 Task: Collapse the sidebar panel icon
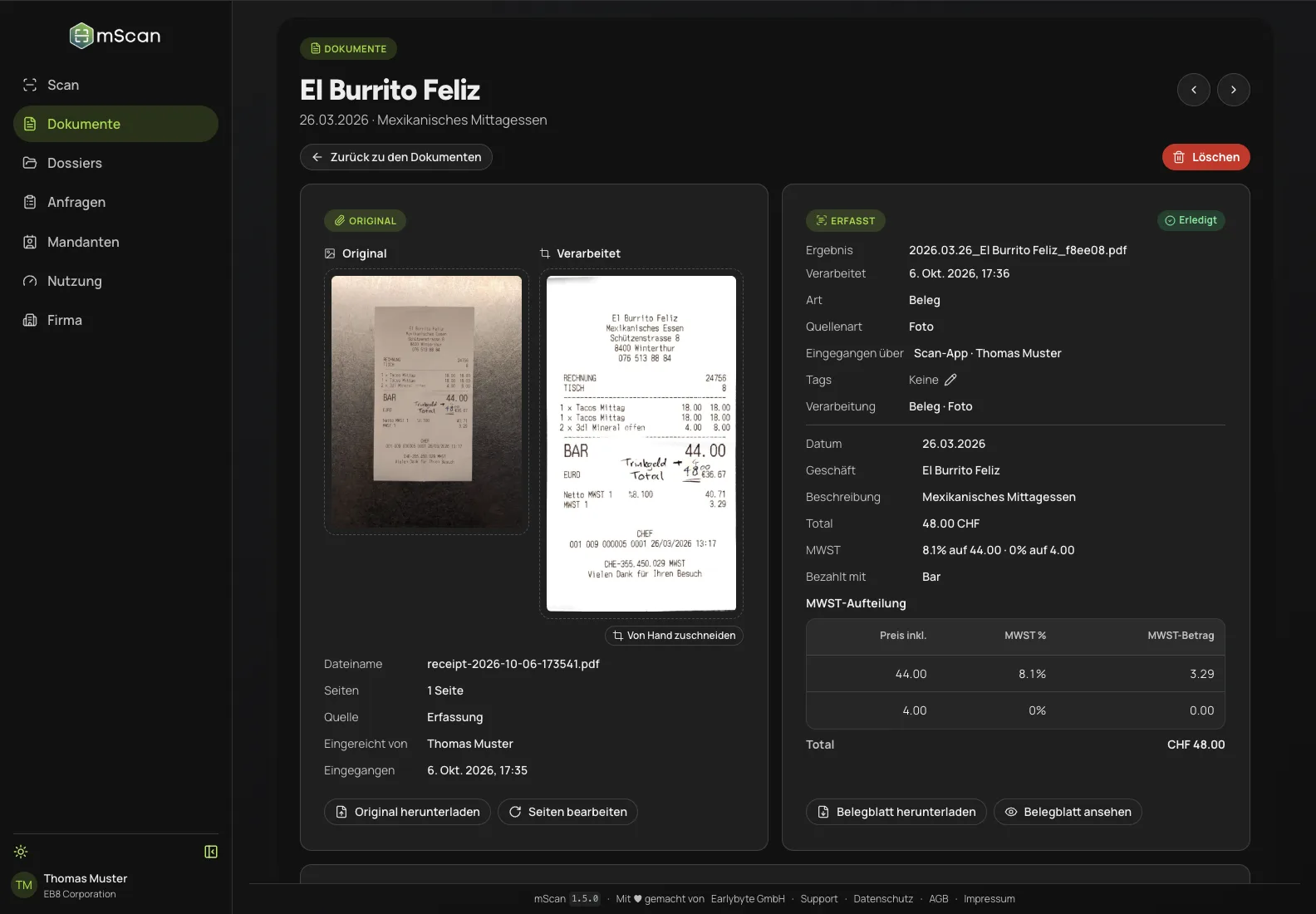211,852
